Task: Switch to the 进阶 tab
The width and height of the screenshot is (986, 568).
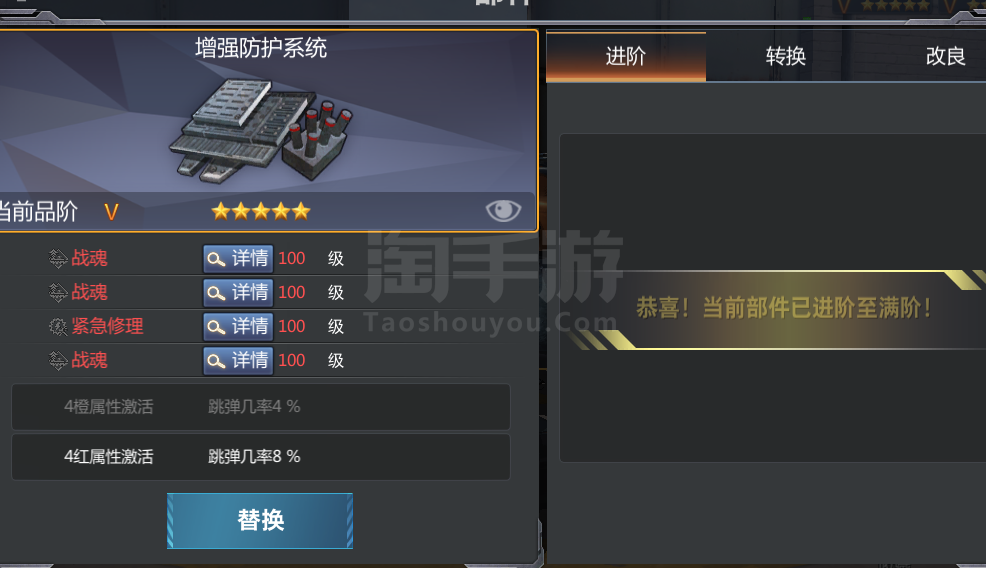Action: pyautogui.click(x=626, y=57)
